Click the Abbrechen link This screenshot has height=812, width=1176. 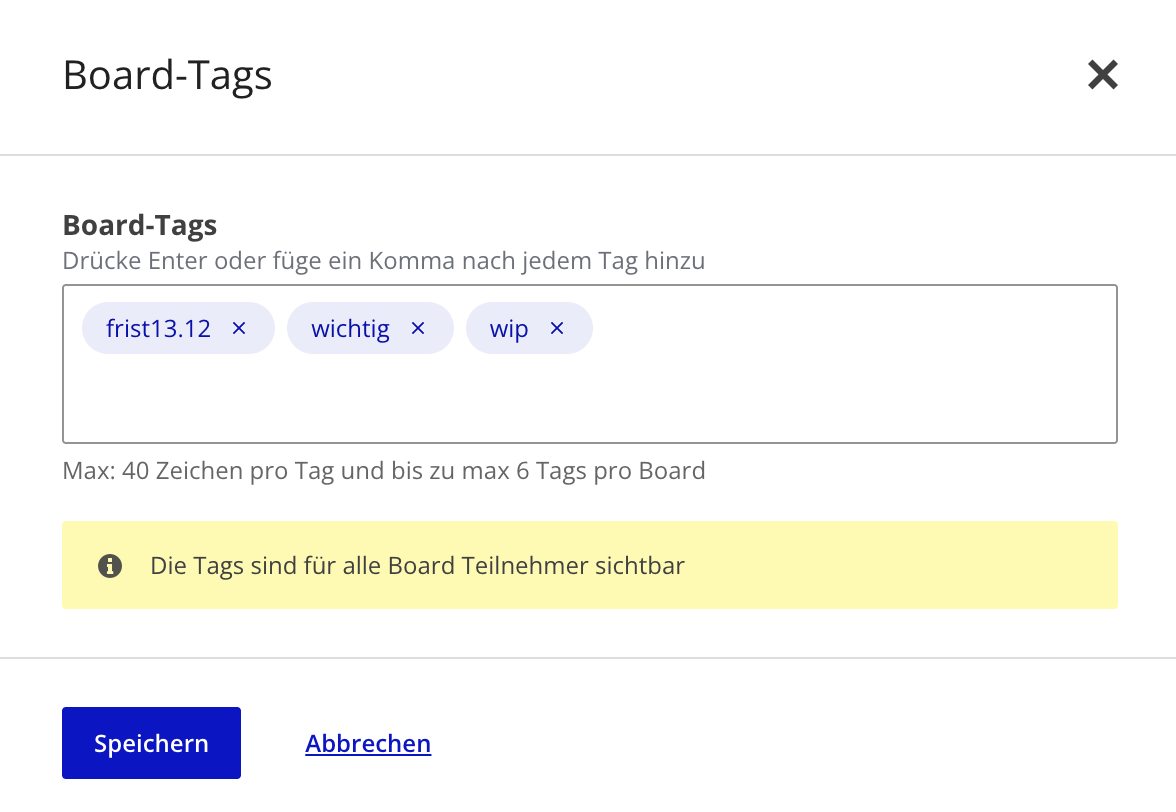tap(368, 742)
